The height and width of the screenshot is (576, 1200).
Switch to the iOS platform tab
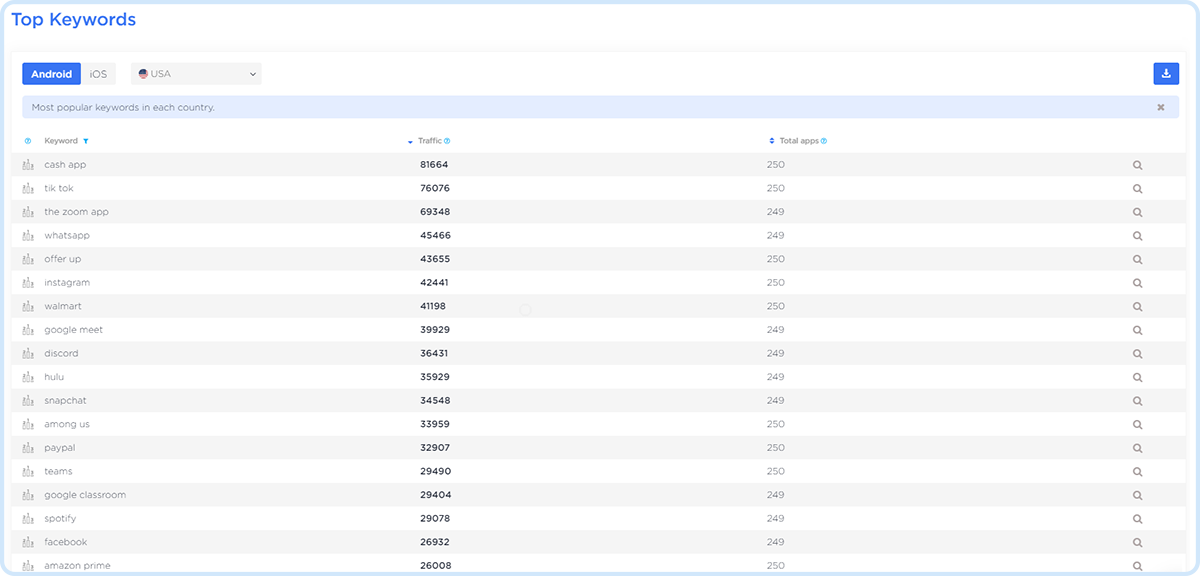click(98, 74)
